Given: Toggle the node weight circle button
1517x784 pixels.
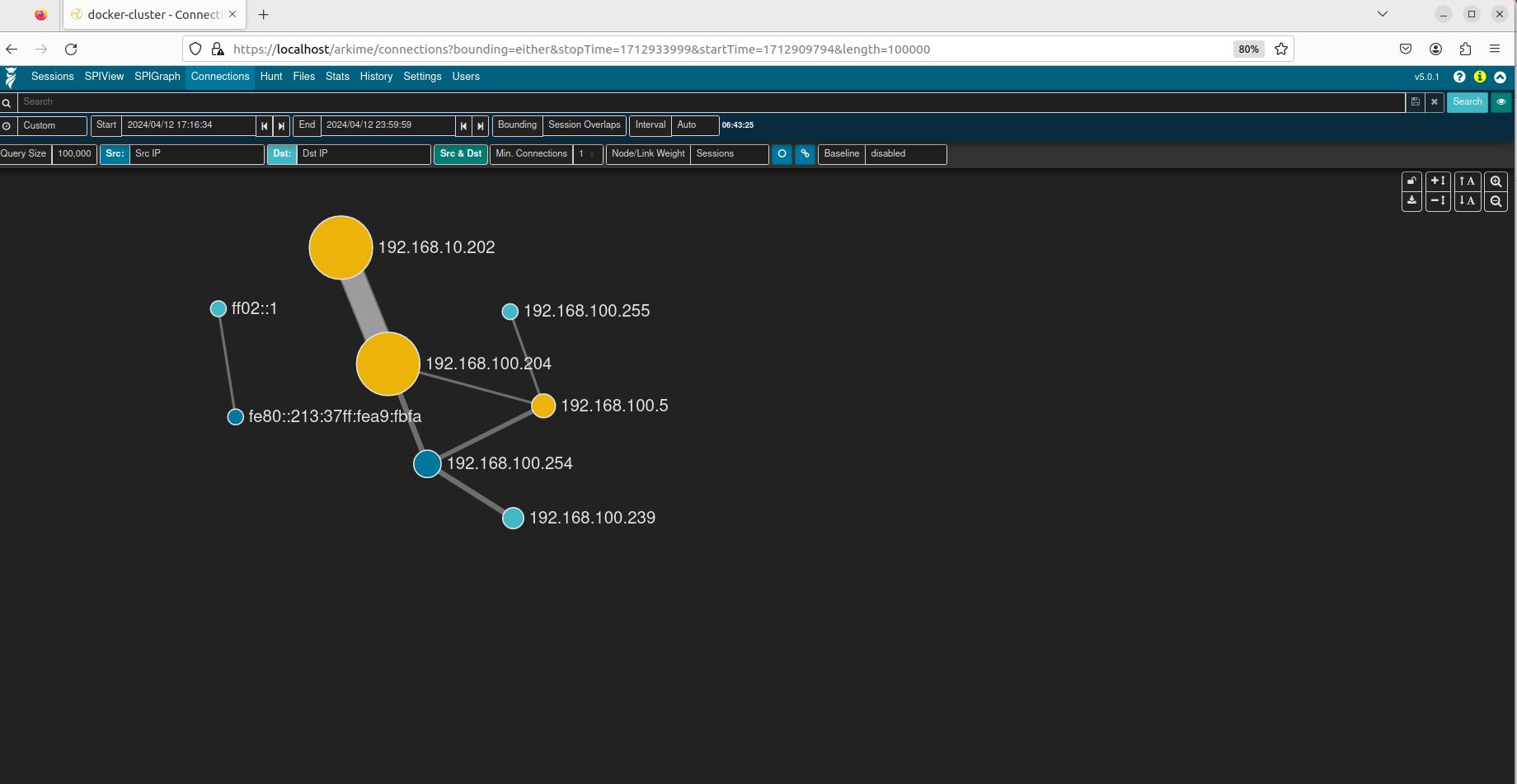Looking at the screenshot, I should click(782, 154).
